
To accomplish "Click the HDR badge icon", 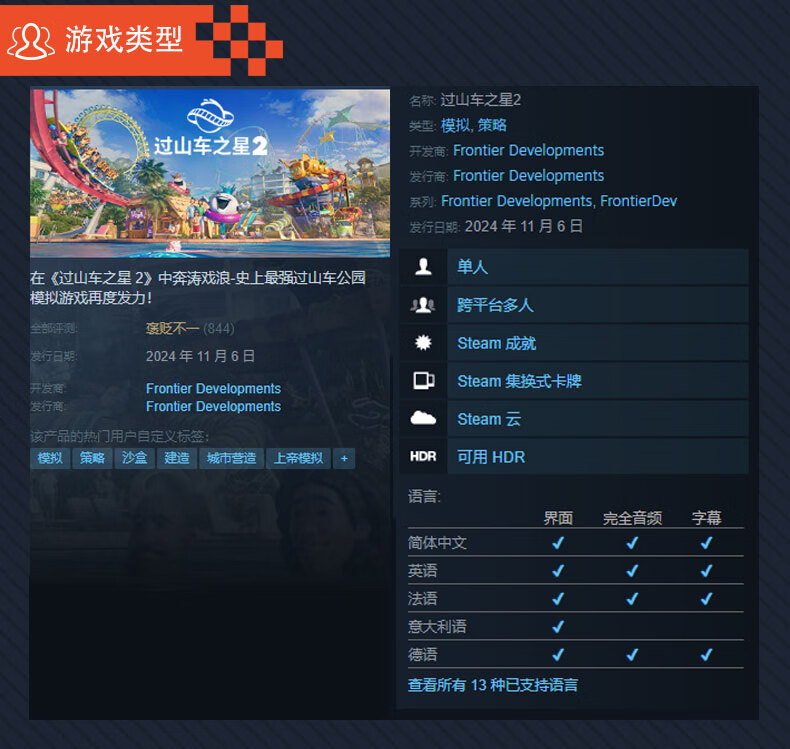I will point(423,456).
